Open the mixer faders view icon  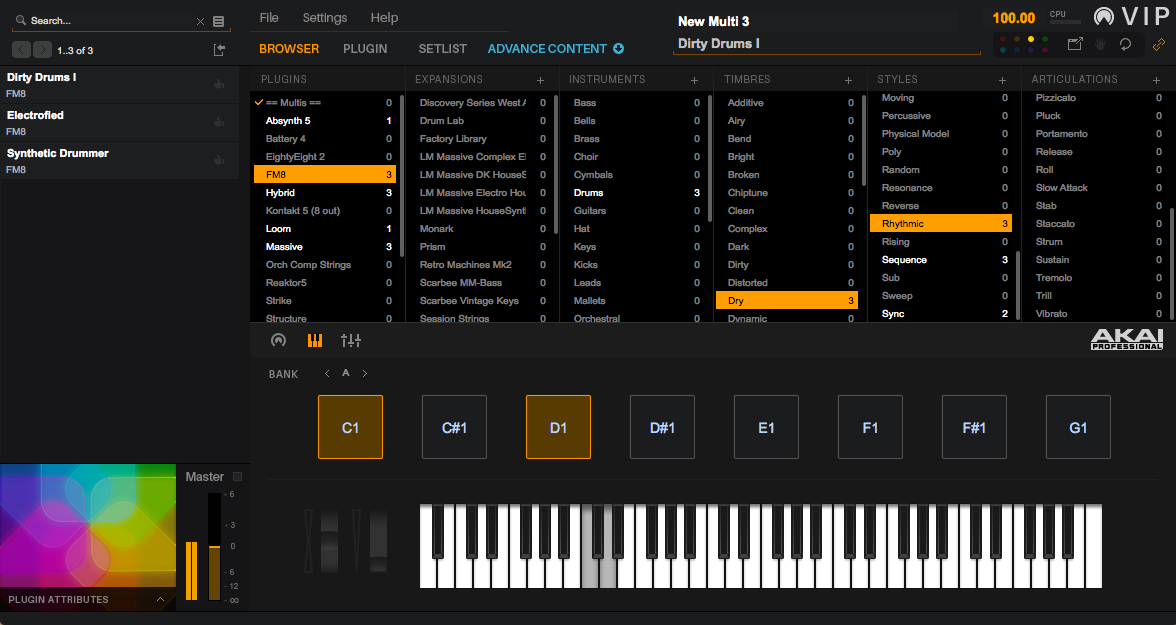pos(351,341)
